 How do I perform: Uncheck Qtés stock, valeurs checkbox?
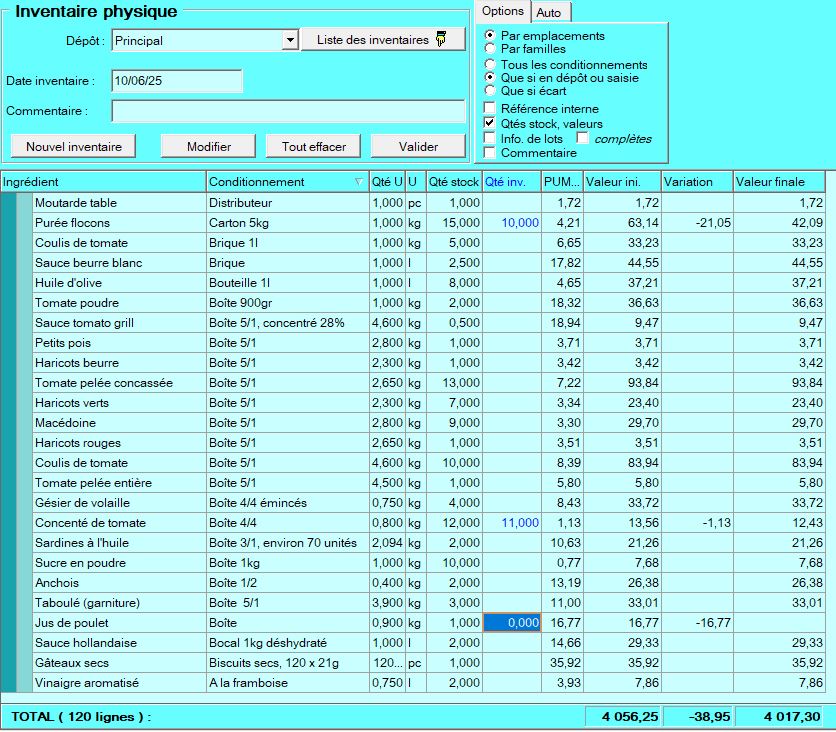pyautogui.click(x=490, y=123)
